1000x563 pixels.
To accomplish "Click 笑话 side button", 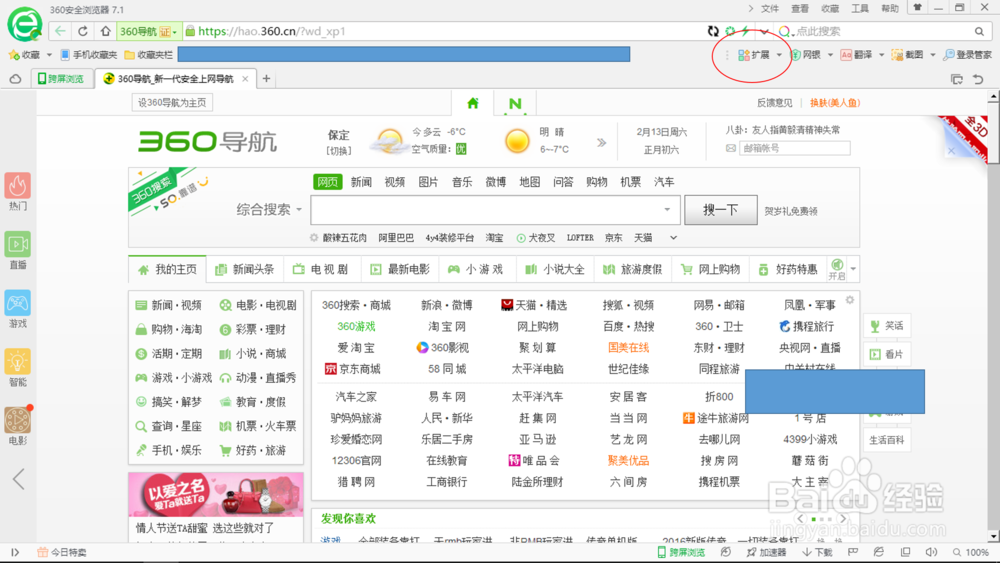I will [887, 326].
